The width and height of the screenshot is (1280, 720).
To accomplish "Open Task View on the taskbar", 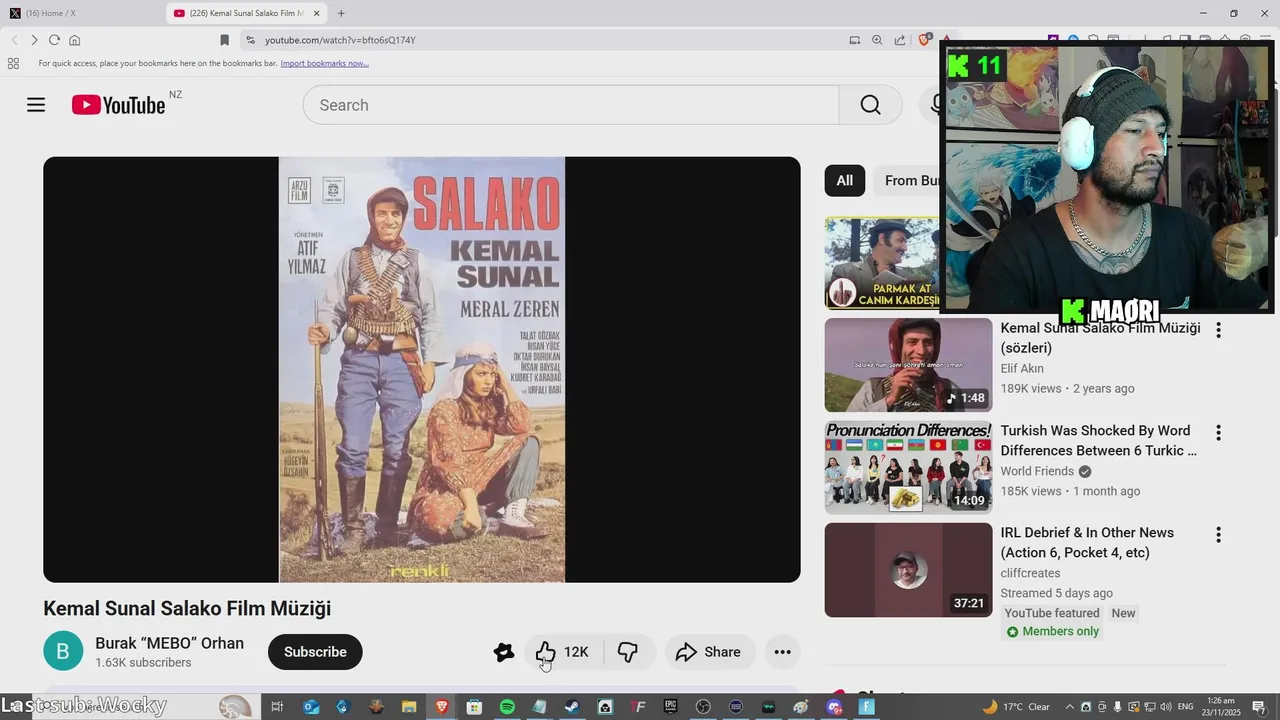I will click(278, 707).
